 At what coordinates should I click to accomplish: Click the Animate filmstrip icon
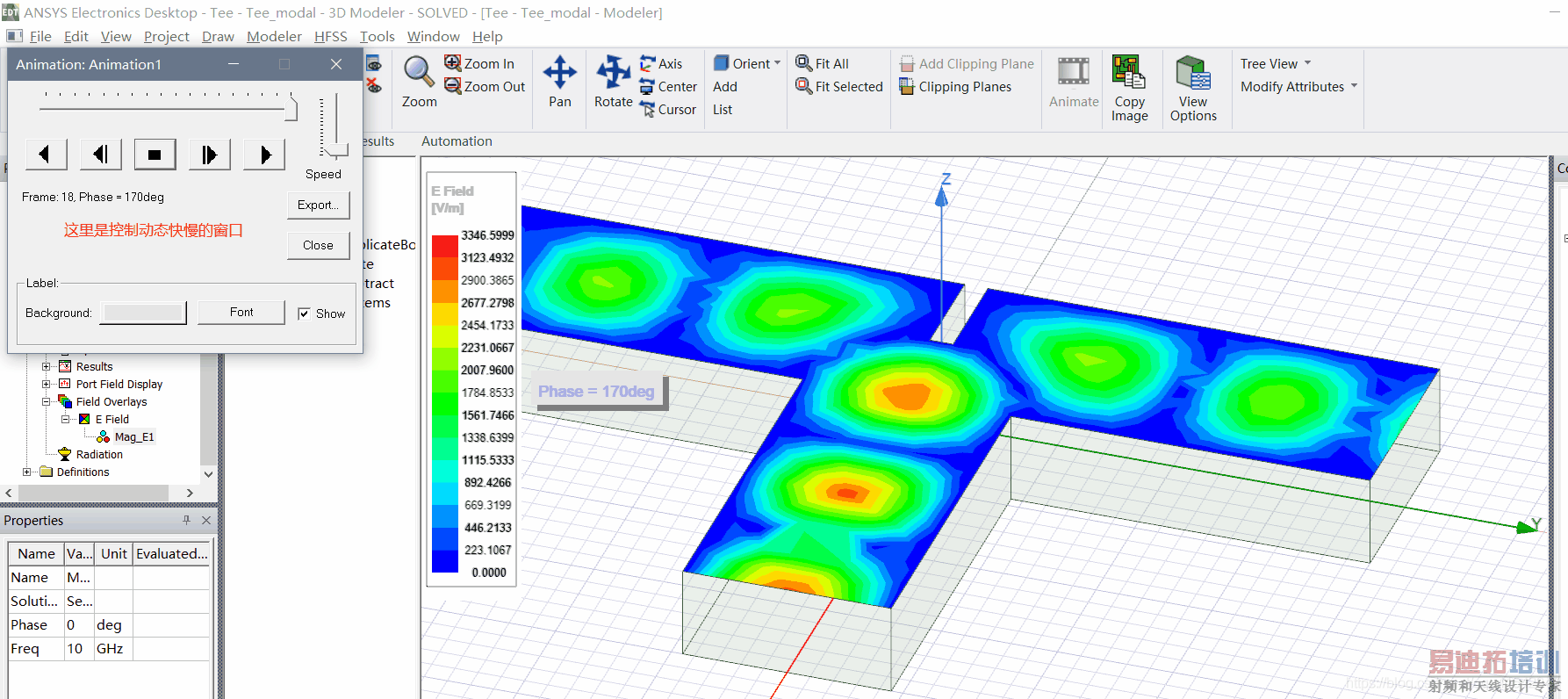1073,71
